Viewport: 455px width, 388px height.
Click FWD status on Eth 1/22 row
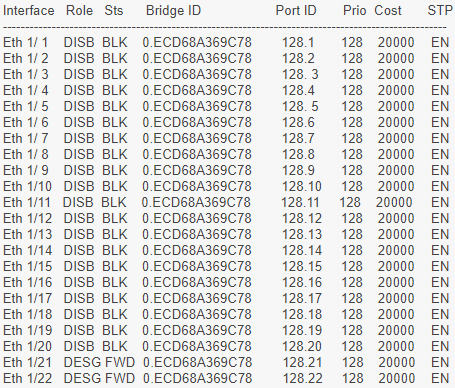[120, 379]
